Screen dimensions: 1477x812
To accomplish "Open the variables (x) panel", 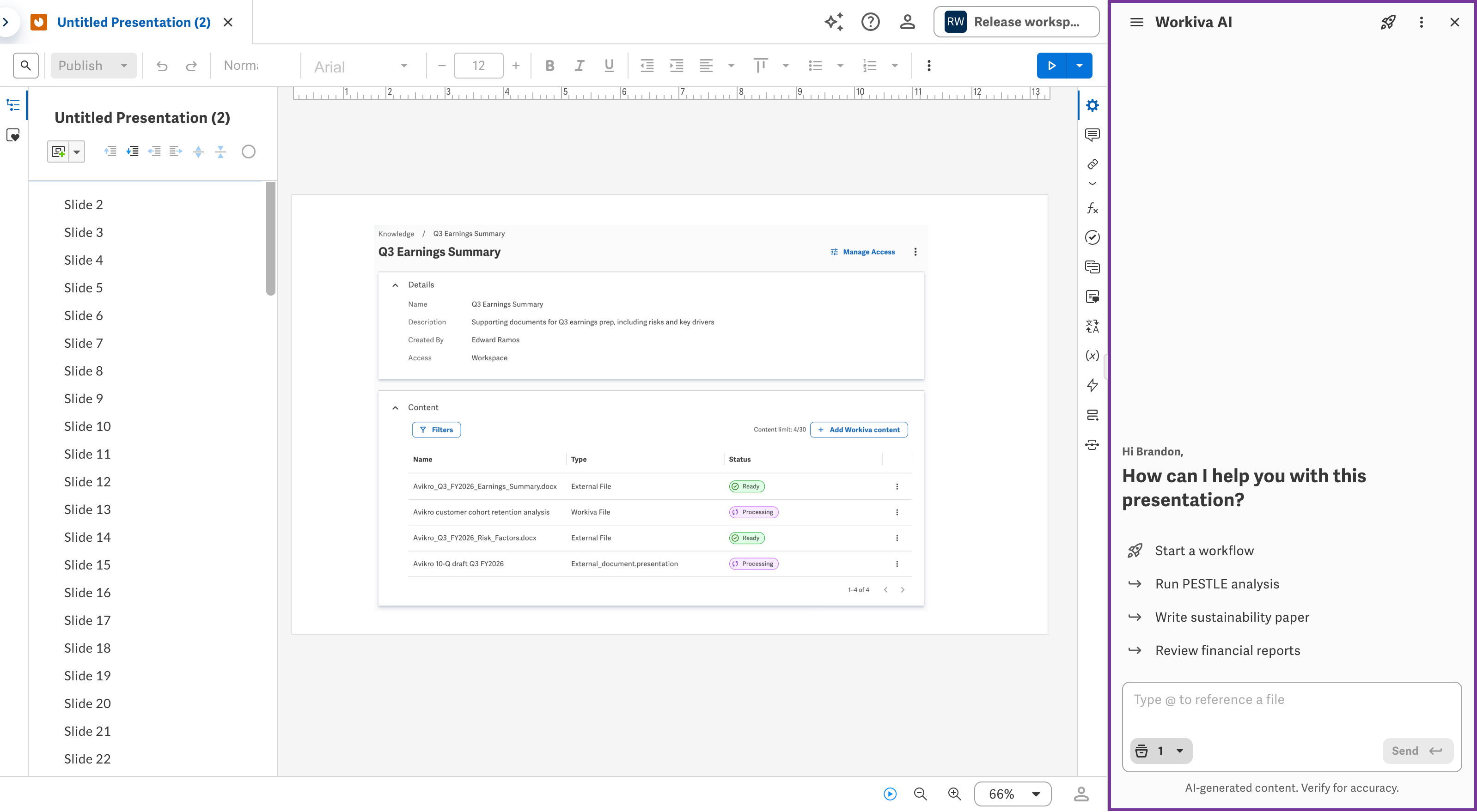I will coord(1092,355).
